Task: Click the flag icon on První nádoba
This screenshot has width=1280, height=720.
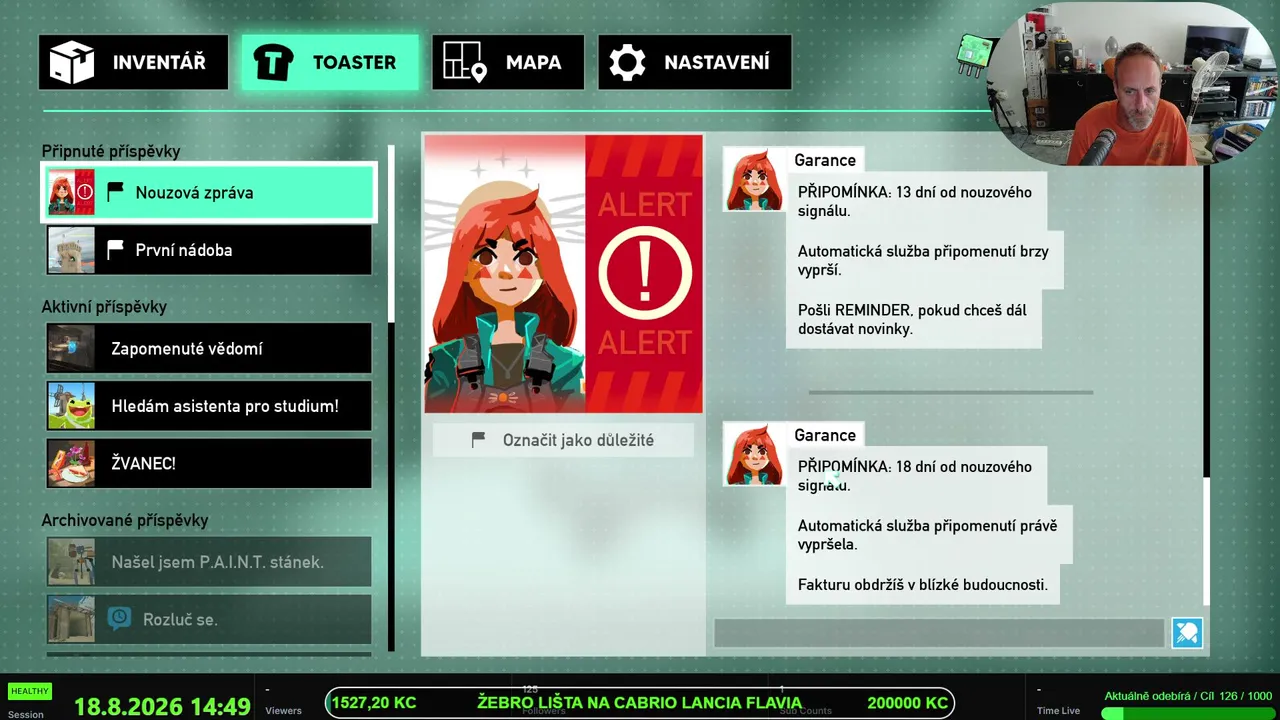Action: point(115,250)
